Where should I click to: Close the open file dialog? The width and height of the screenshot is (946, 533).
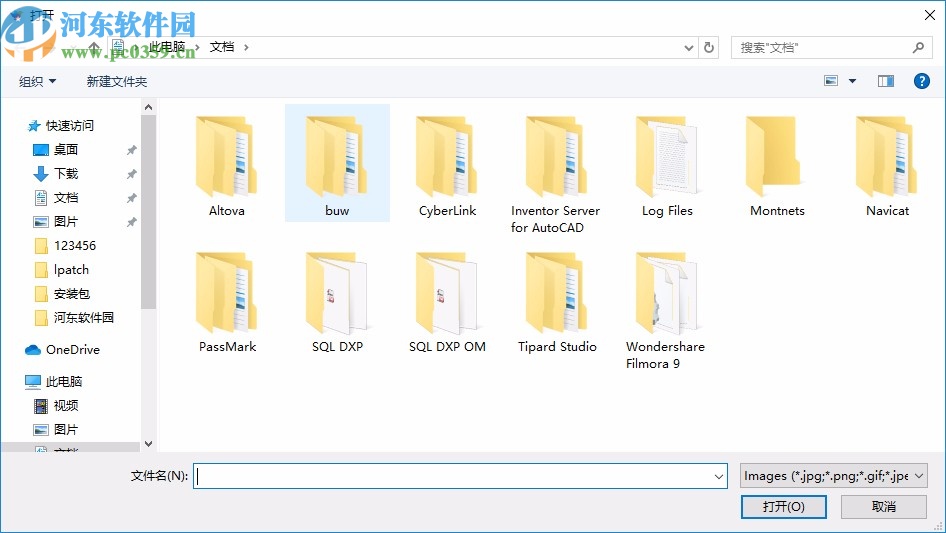pyautogui.click(x=930, y=15)
